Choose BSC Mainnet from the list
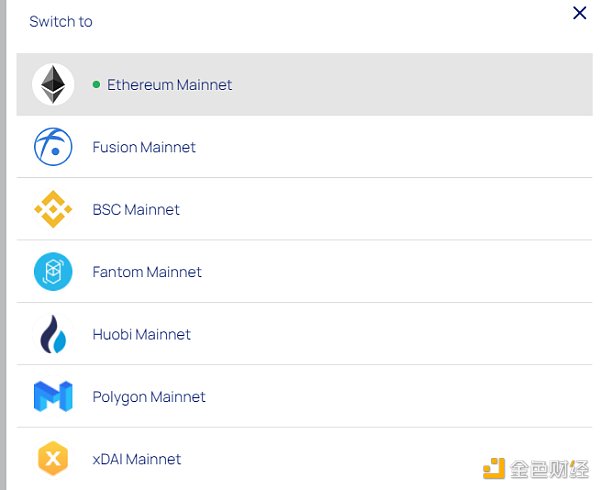Screen dimensions: 600x490 (x=136, y=210)
